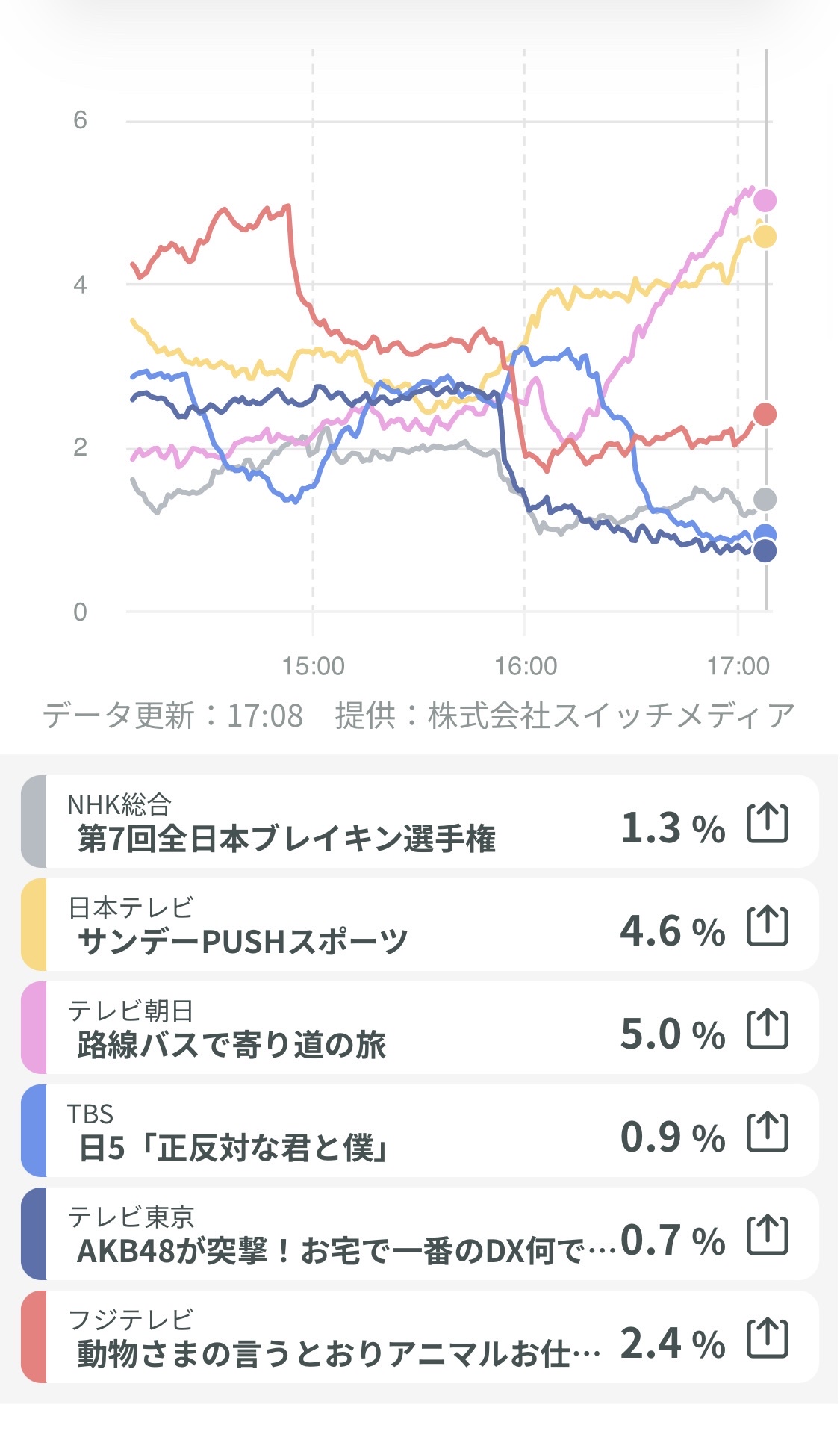Tap share icon for 日本テレビ row
Viewport: 840px width, 1431px height.
tap(768, 926)
